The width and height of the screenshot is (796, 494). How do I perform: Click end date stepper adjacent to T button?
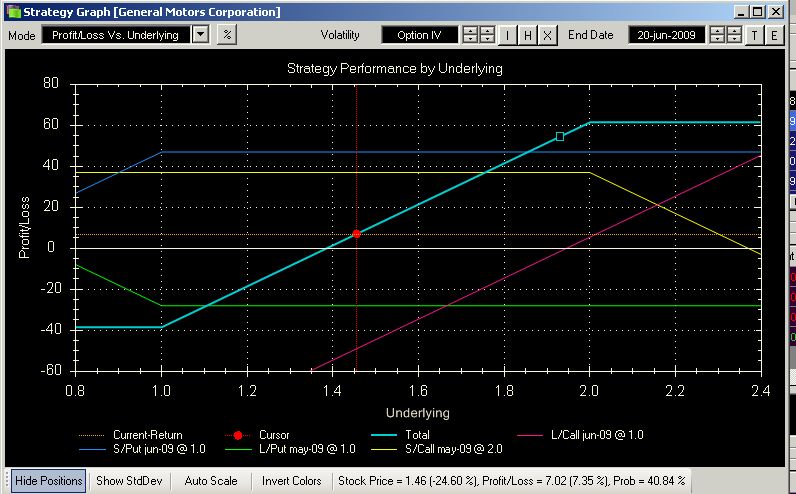pos(734,35)
